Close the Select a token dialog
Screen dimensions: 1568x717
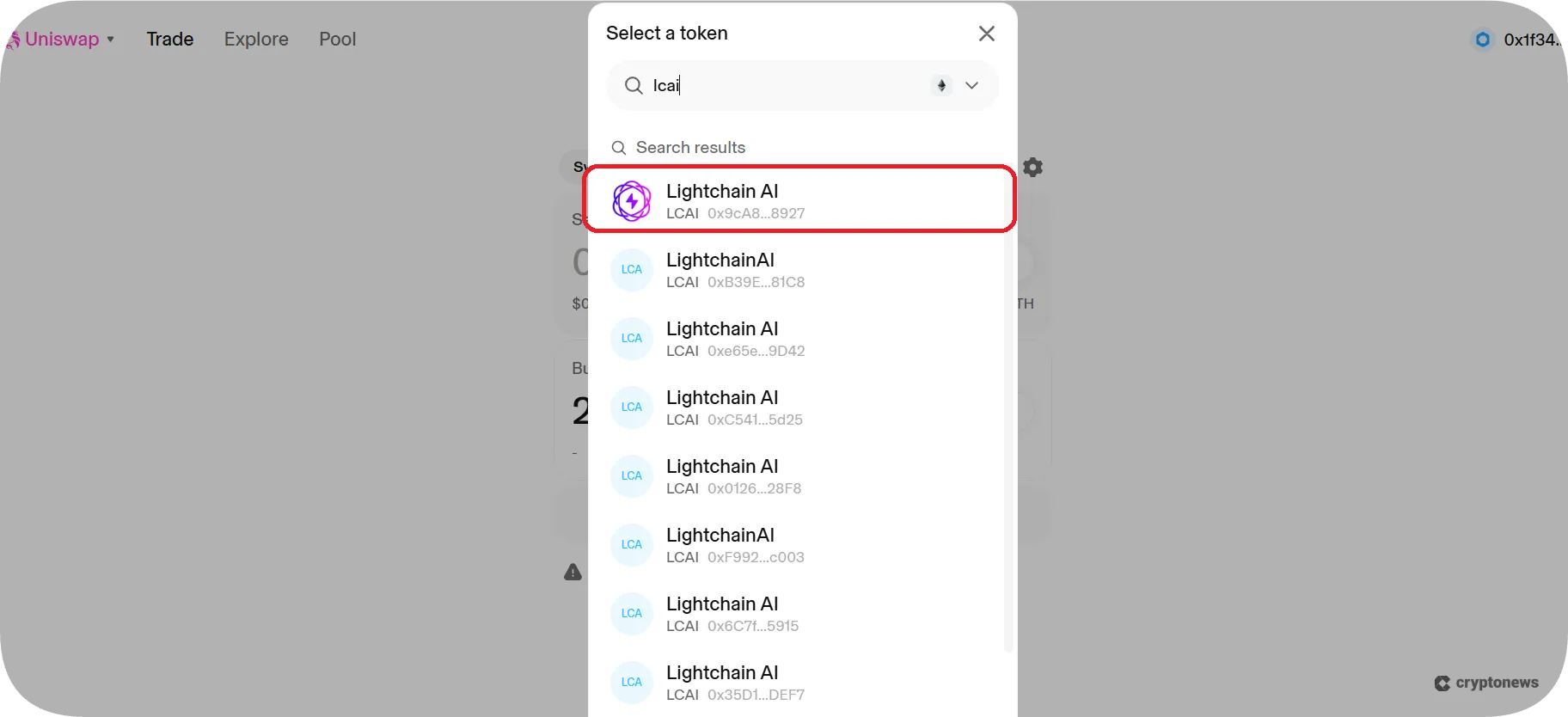(987, 34)
